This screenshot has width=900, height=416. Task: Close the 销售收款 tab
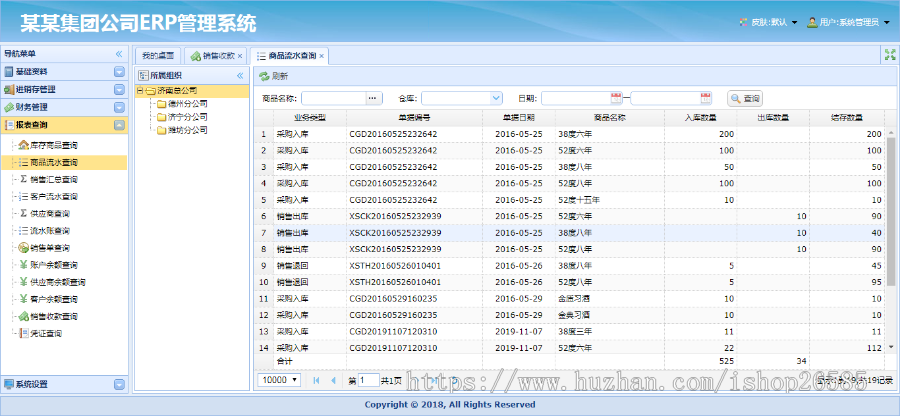point(240,56)
